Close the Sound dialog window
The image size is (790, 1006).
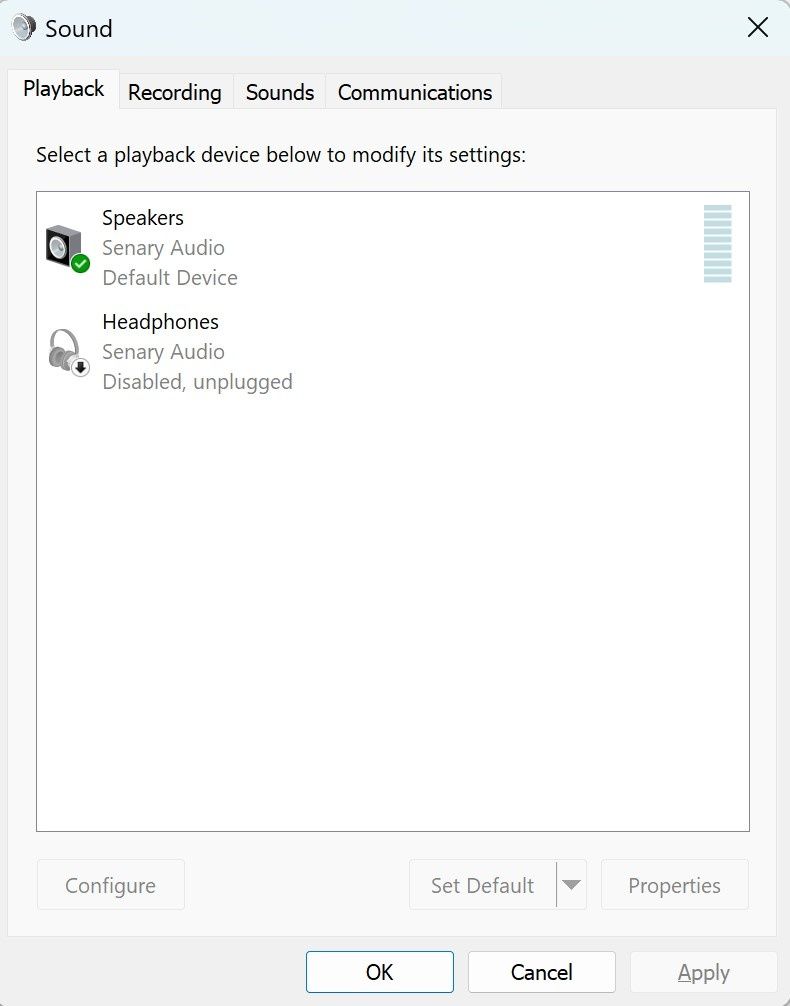click(758, 28)
